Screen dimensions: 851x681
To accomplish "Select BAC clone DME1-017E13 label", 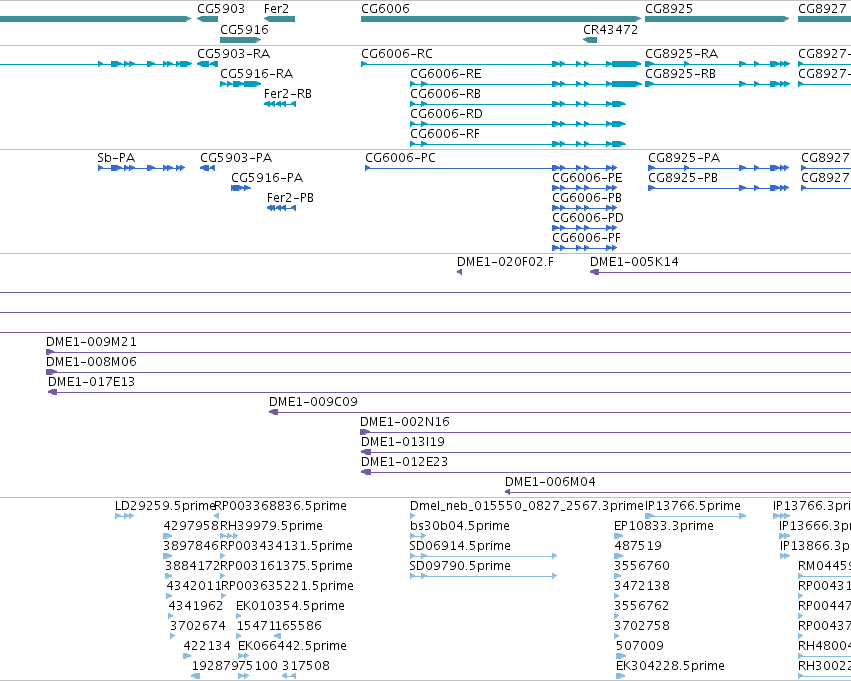I will [91, 382].
